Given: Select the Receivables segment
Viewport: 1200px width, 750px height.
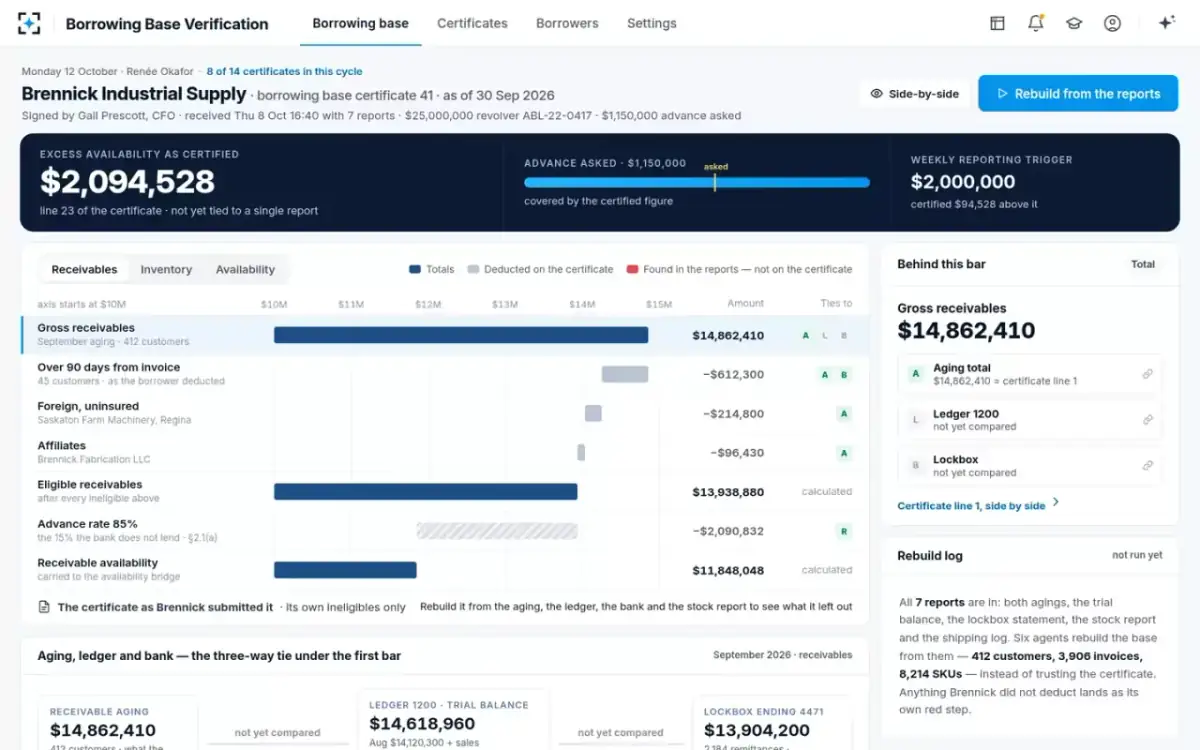Looking at the screenshot, I should point(84,269).
